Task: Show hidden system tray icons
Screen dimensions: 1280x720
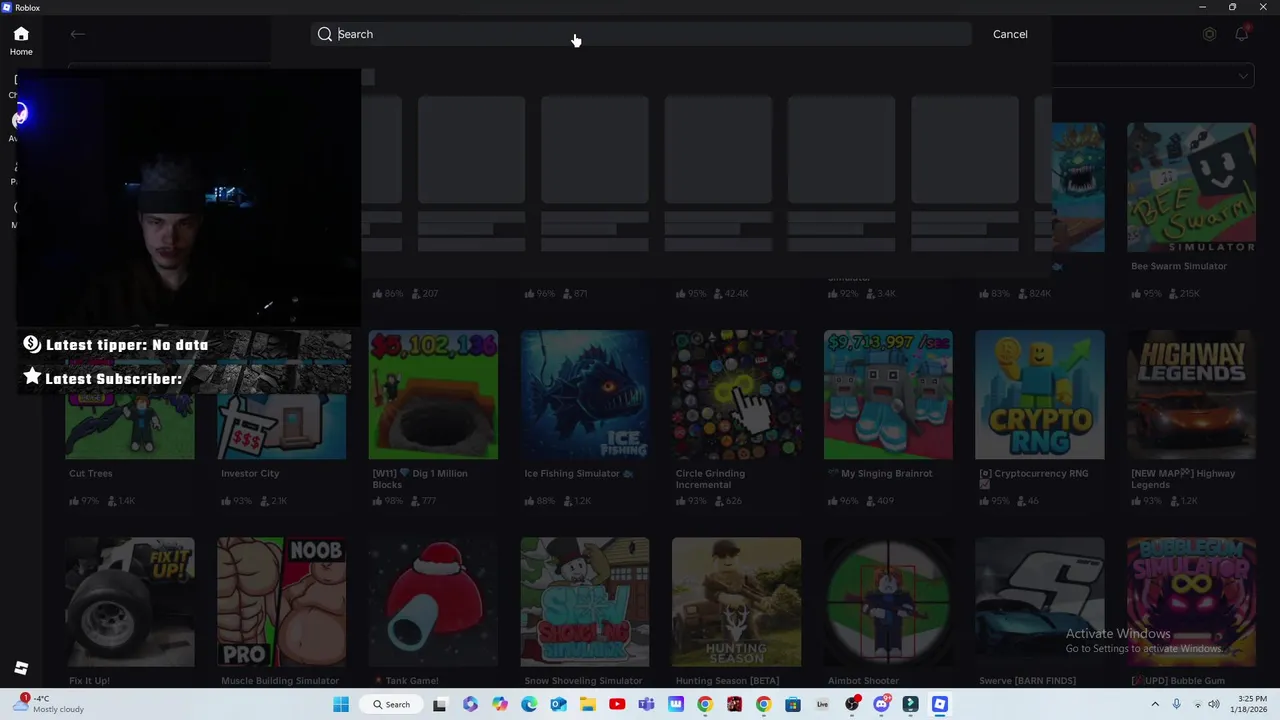Action: click(1155, 704)
